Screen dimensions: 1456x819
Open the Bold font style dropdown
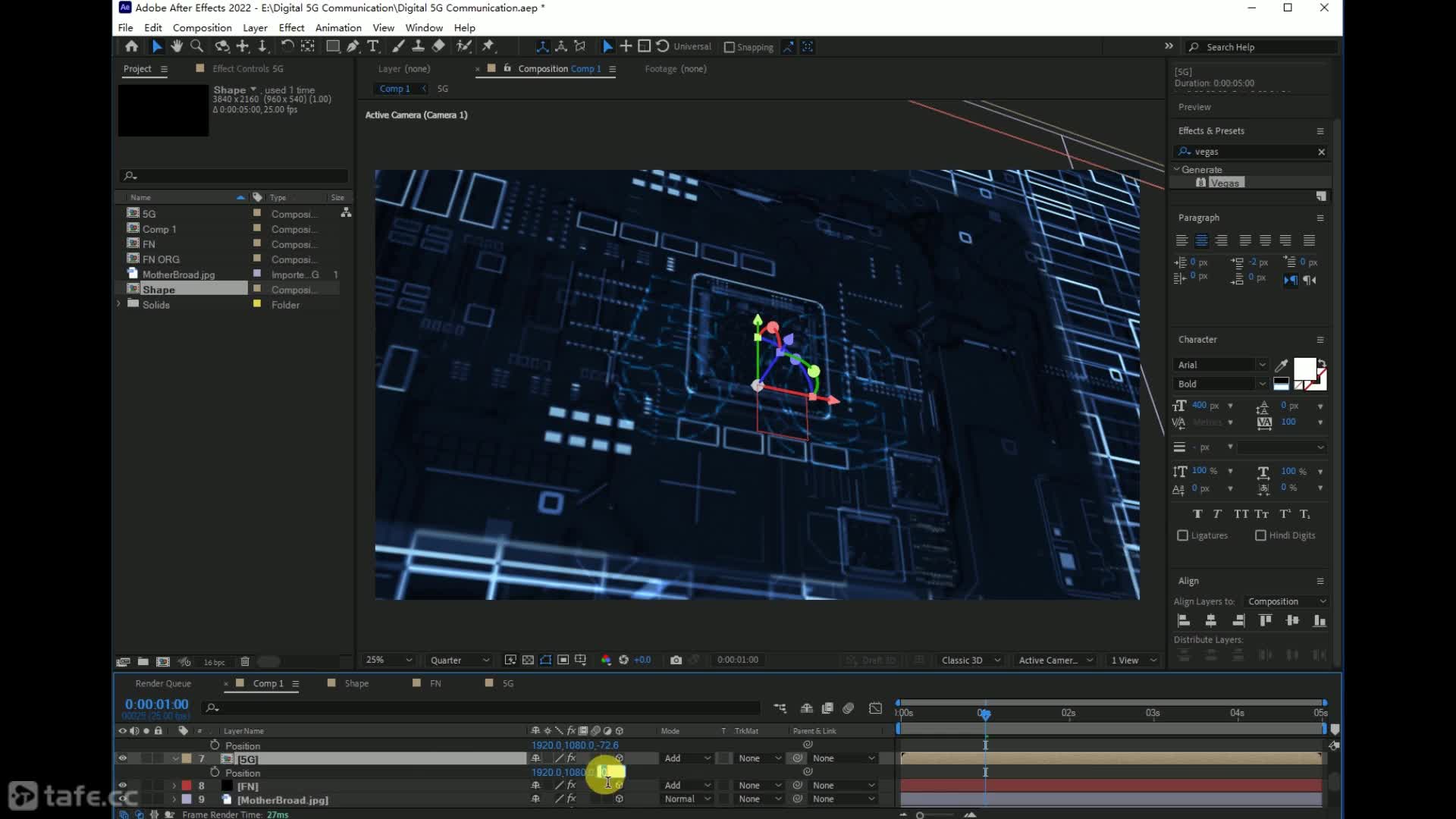(x=1220, y=384)
